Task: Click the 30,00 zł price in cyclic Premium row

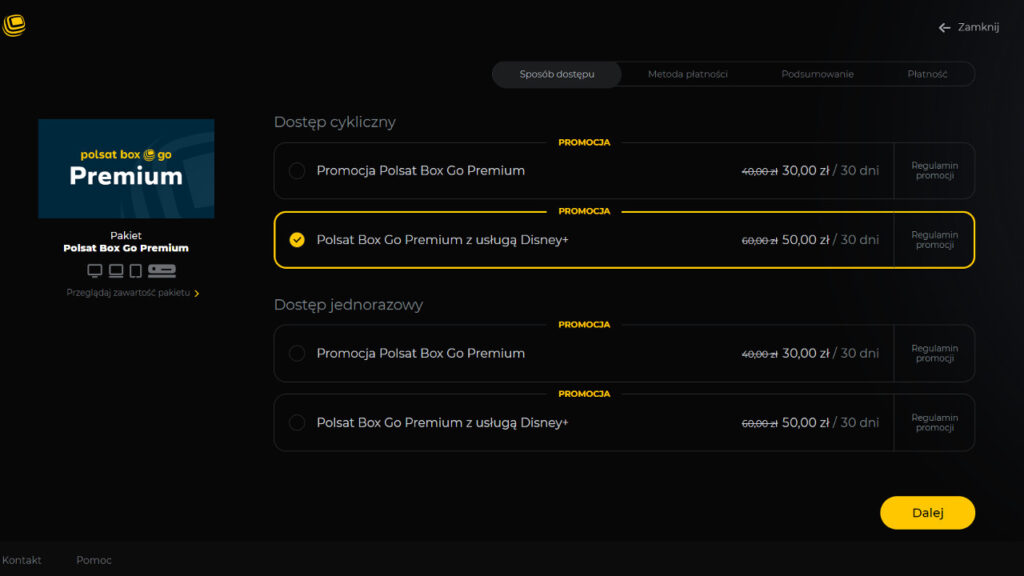Action: [805, 170]
